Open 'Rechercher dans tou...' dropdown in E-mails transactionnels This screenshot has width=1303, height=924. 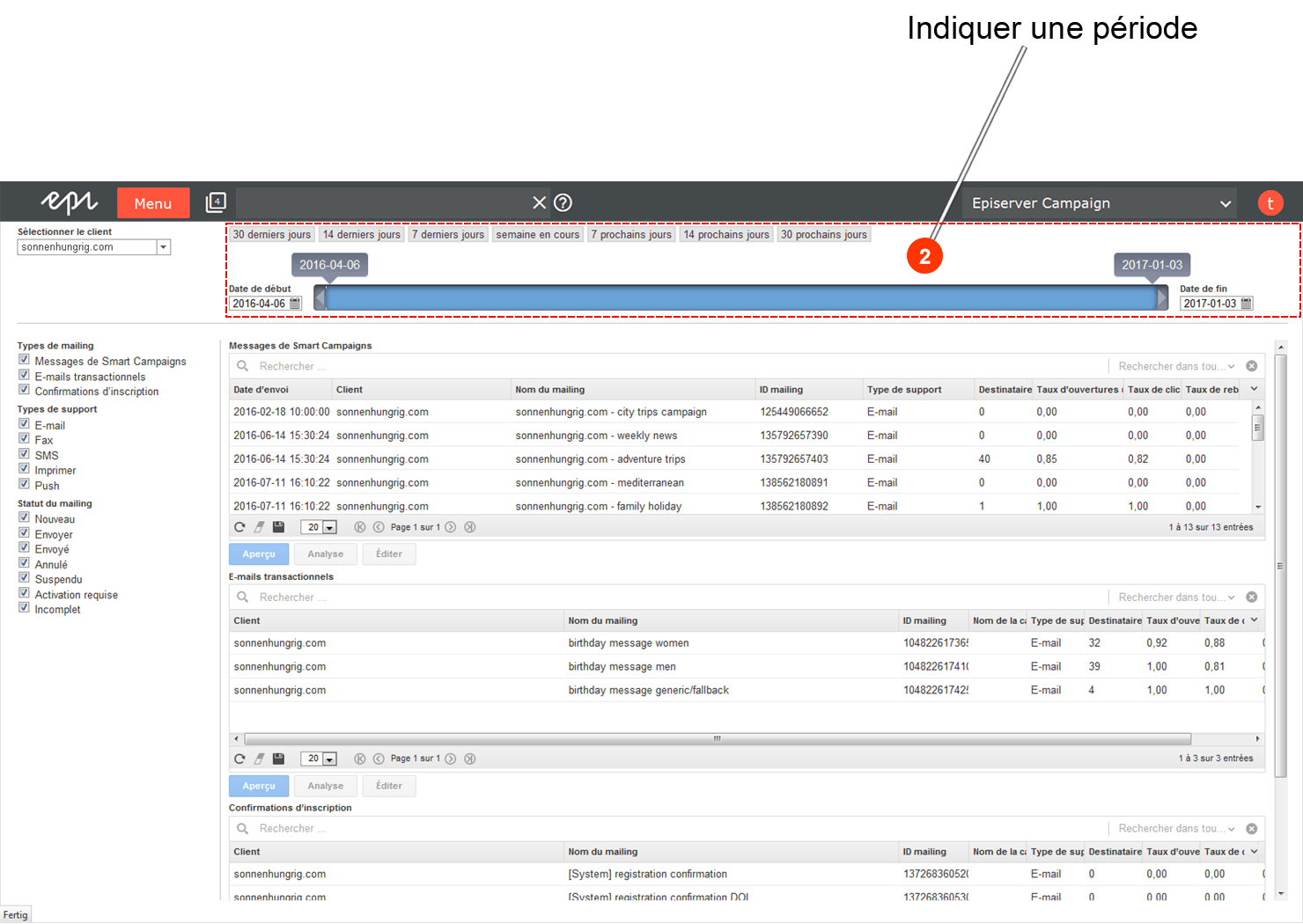[1176, 598]
